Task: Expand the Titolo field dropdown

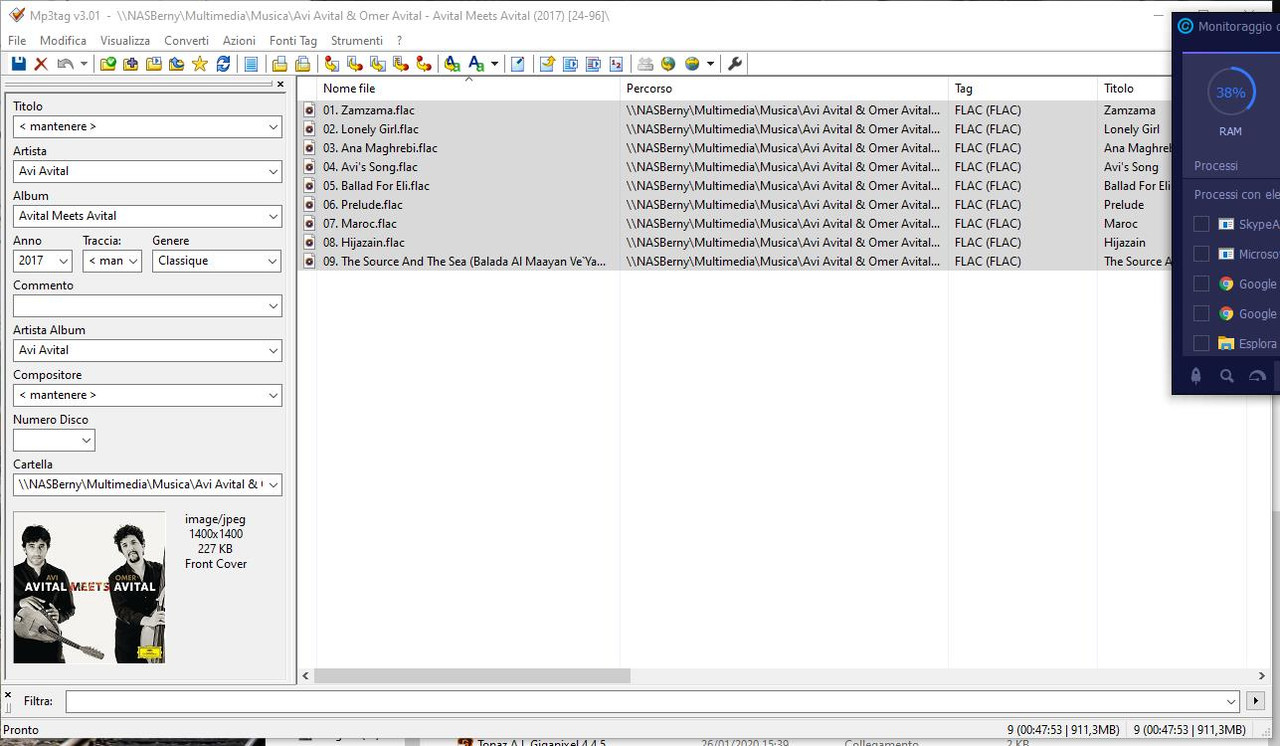Action: click(x=273, y=127)
